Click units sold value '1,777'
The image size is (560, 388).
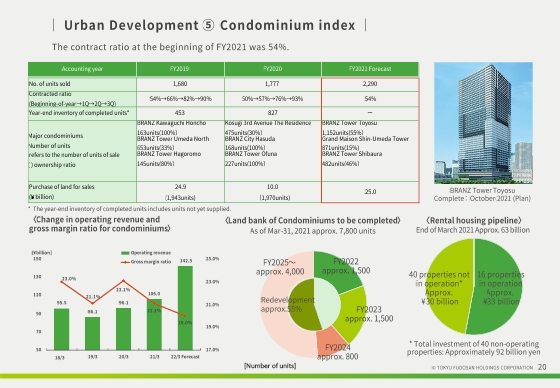(x=272, y=84)
